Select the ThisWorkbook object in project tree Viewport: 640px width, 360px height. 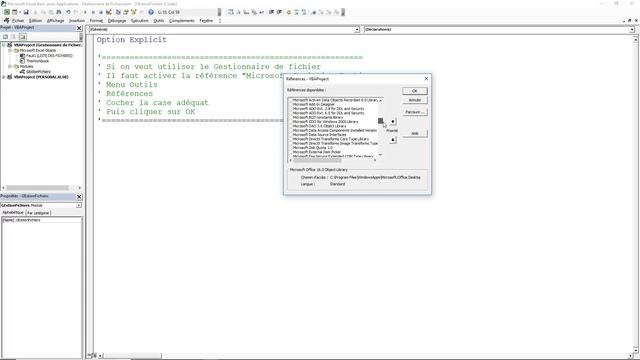click(38, 61)
